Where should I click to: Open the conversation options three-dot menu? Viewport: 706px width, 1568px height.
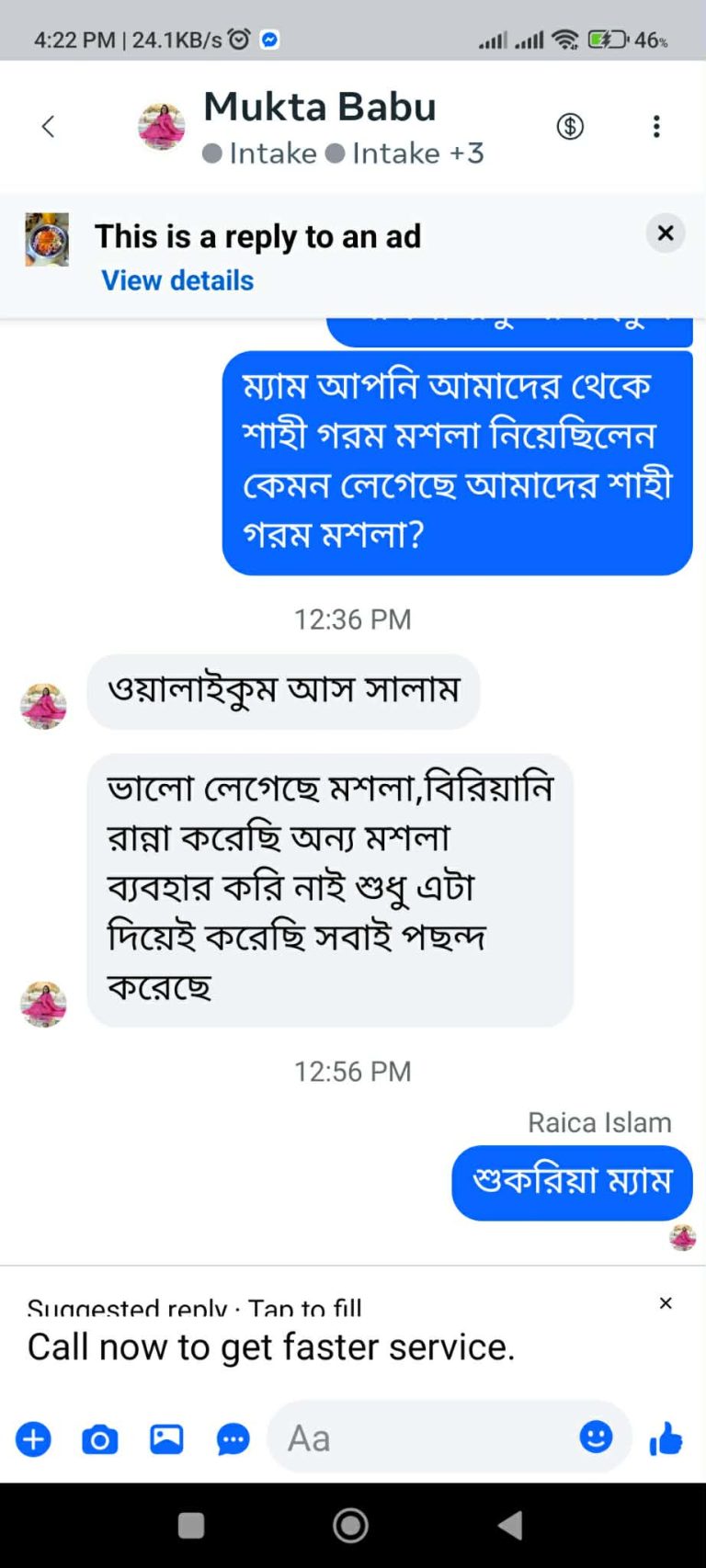point(656,126)
